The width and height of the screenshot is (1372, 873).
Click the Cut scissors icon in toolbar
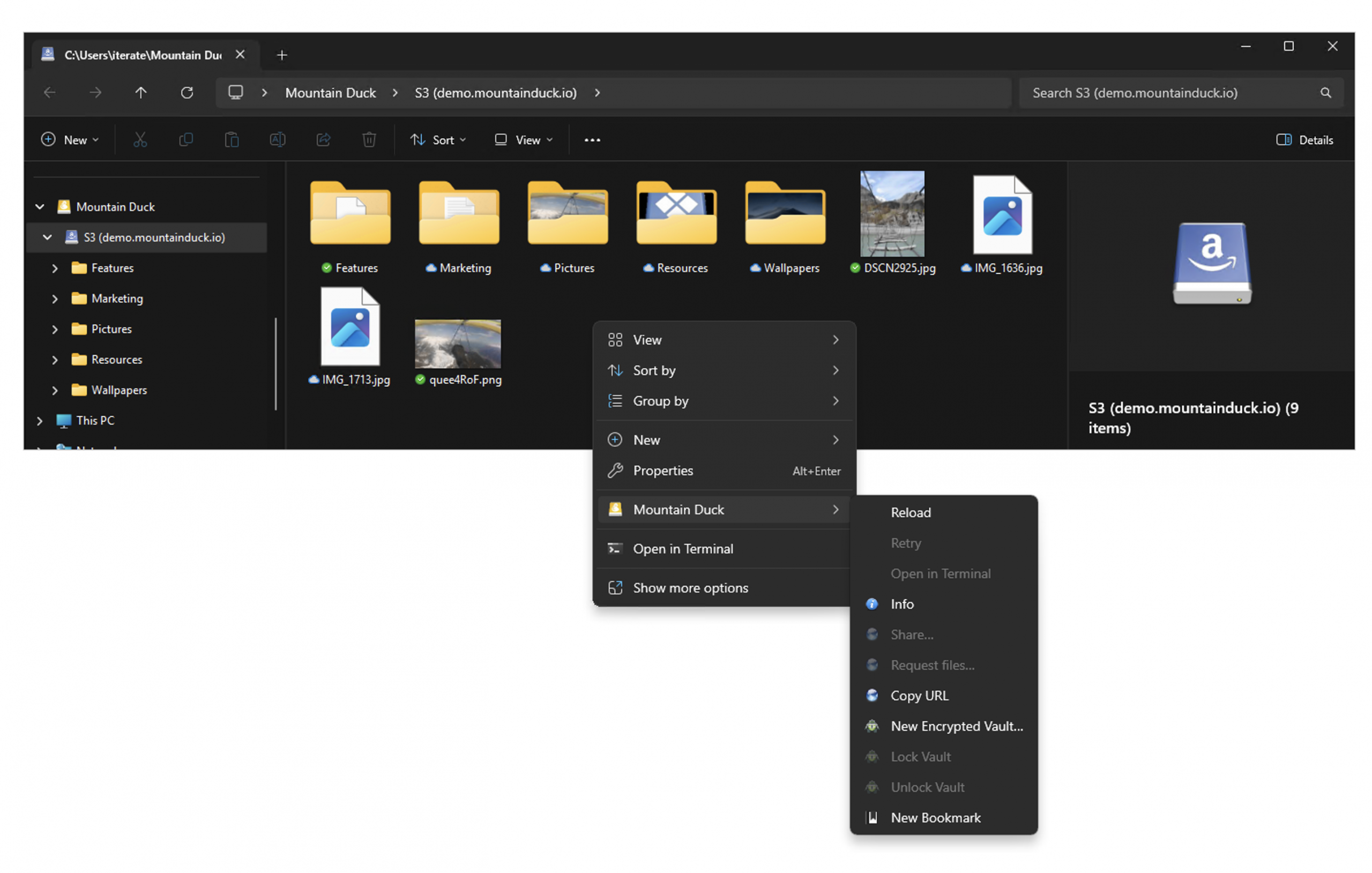140,140
